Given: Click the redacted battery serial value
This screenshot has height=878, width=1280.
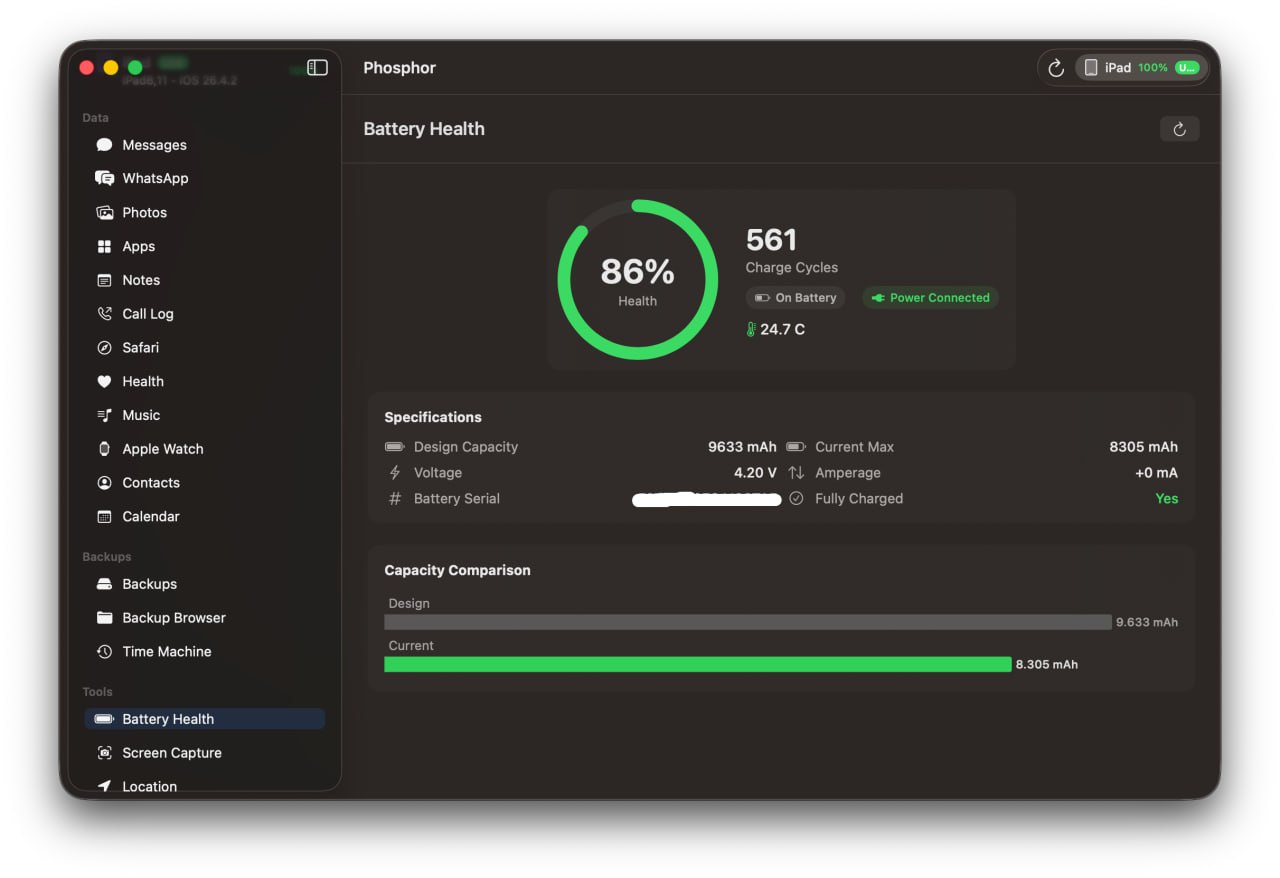Looking at the screenshot, I should tap(707, 499).
